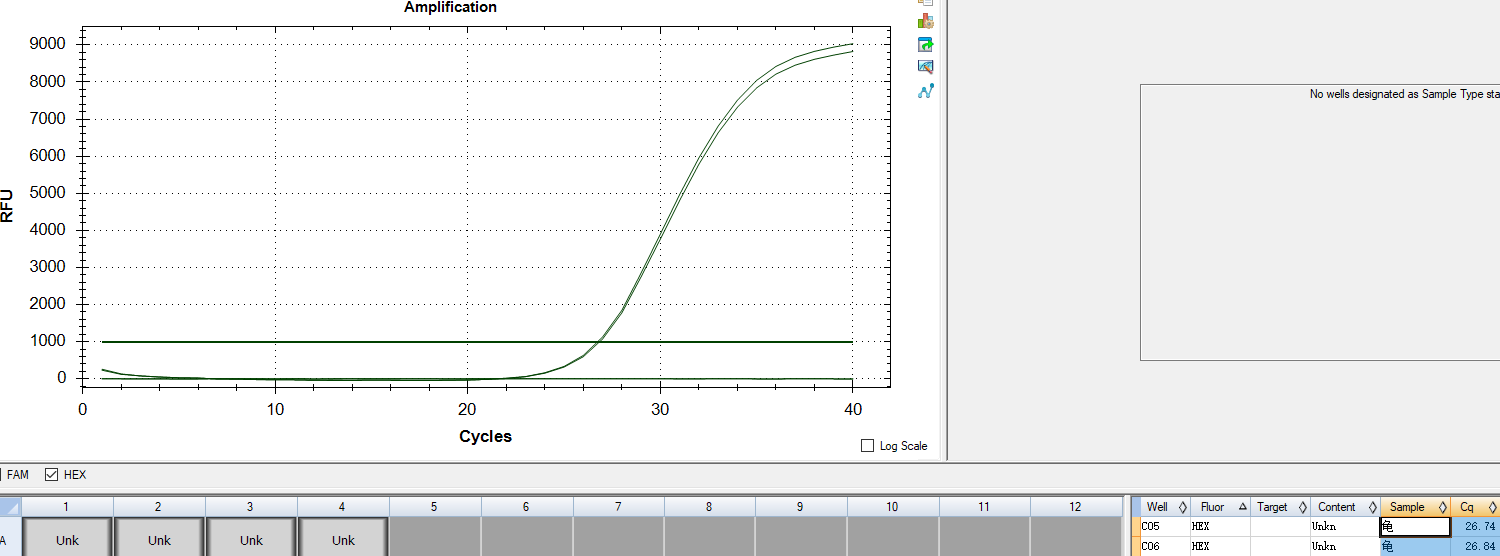Edit the Sample field for well C05
The width and height of the screenshot is (1500, 556).
pos(1415,527)
